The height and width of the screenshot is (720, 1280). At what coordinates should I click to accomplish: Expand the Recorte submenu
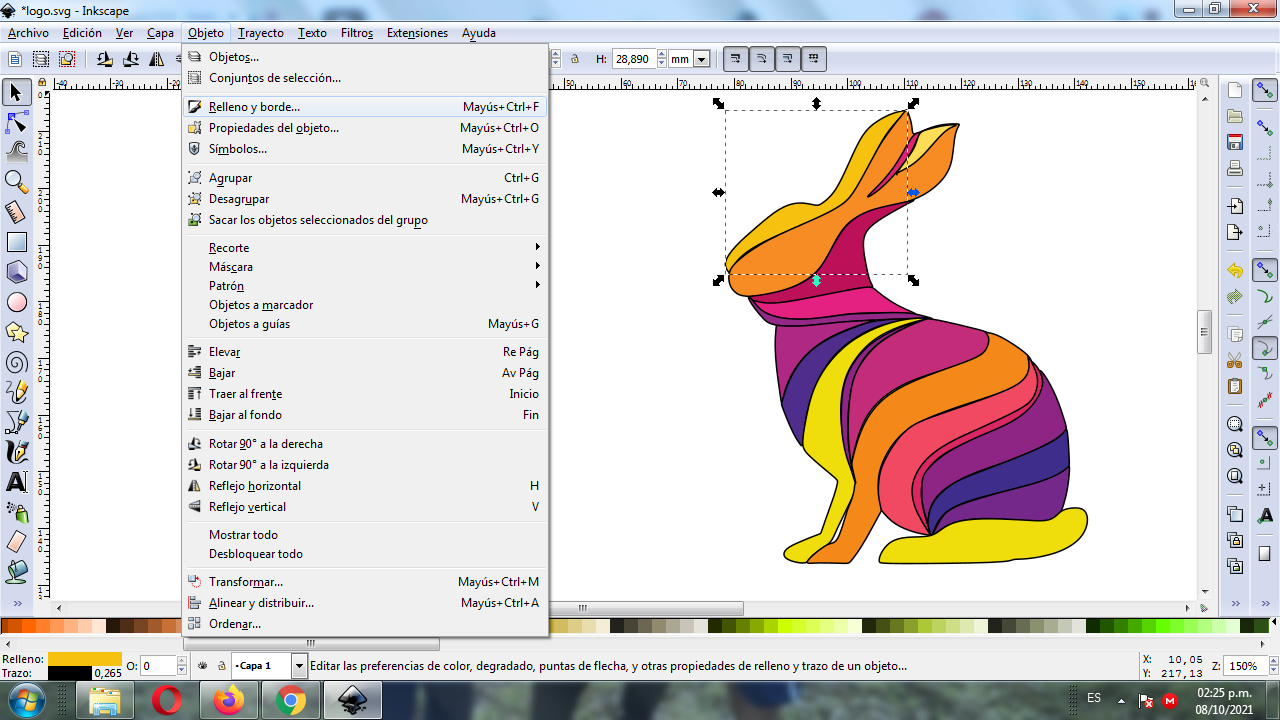coord(365,248)
